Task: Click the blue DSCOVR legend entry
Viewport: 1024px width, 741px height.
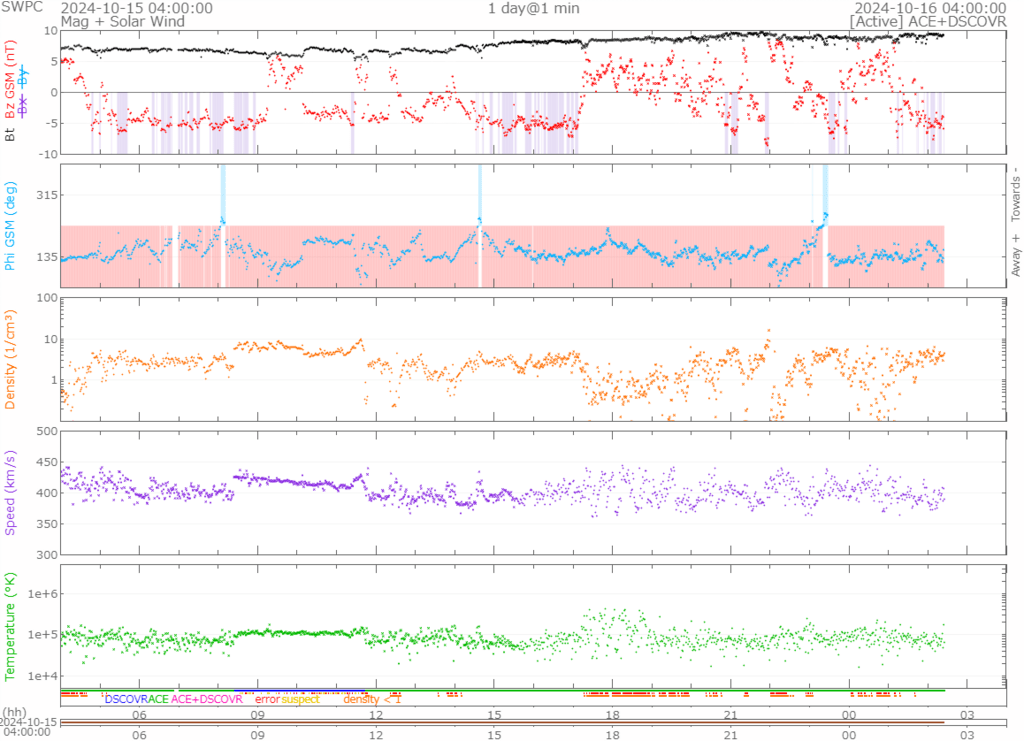Action: [x=126, y=699]
